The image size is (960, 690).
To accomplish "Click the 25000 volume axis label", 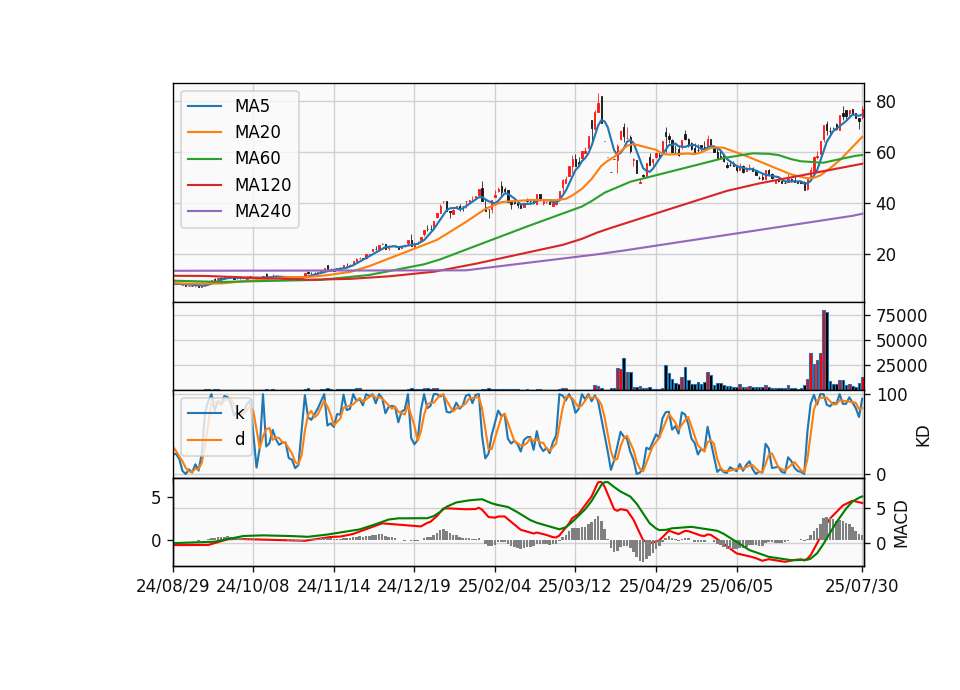I will point(902,366).
